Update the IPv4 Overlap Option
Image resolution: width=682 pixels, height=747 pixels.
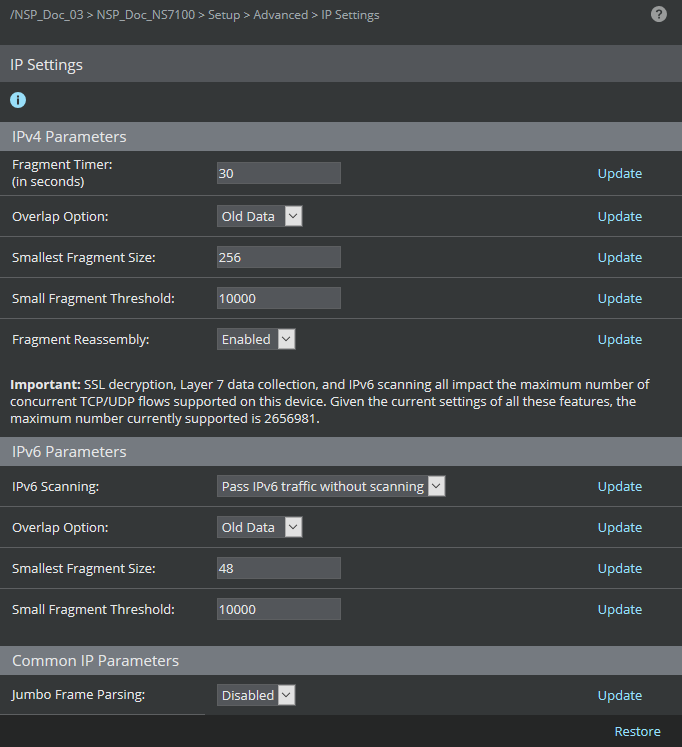click(x=620, y=216)
